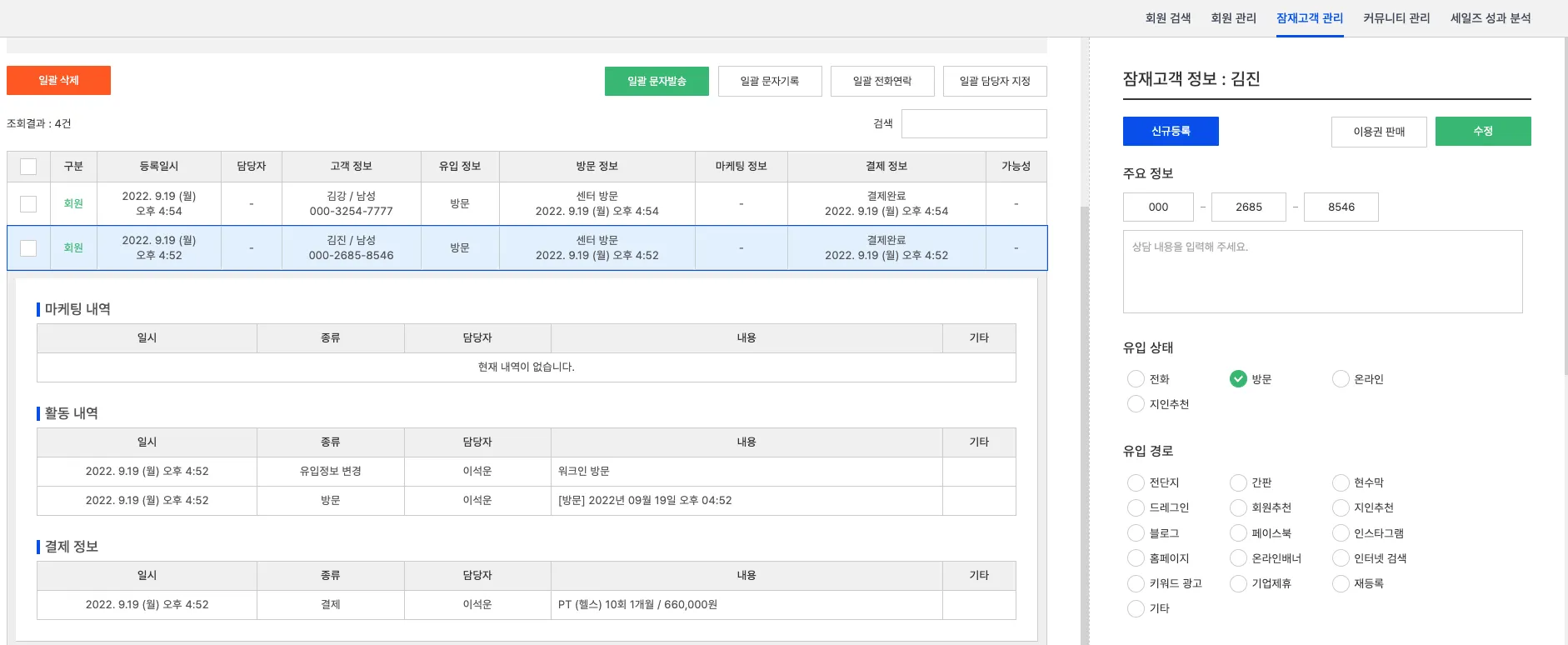Screen dimensions: 1568x645
Task: Click the middle phone number field 2685
Action: click(1248, 207)
